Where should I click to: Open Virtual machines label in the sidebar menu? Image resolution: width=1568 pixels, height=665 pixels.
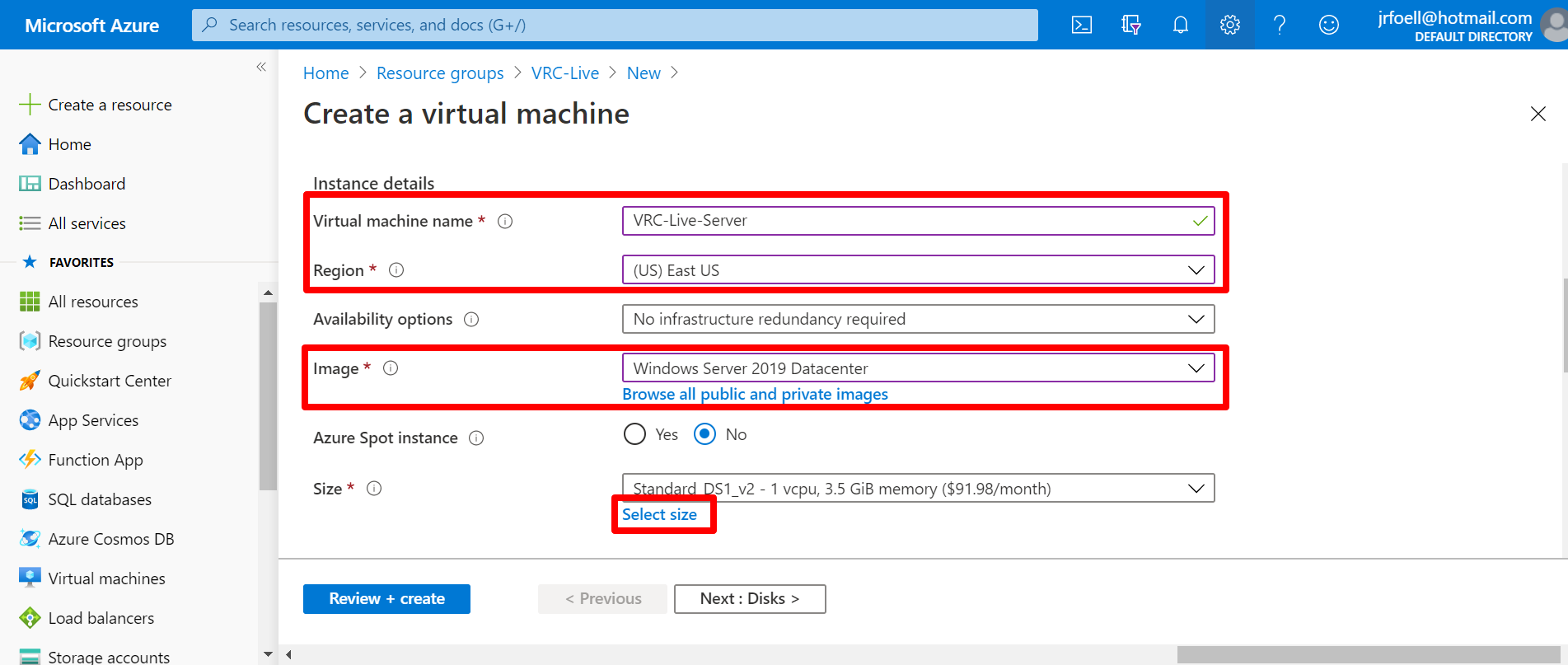107,578
